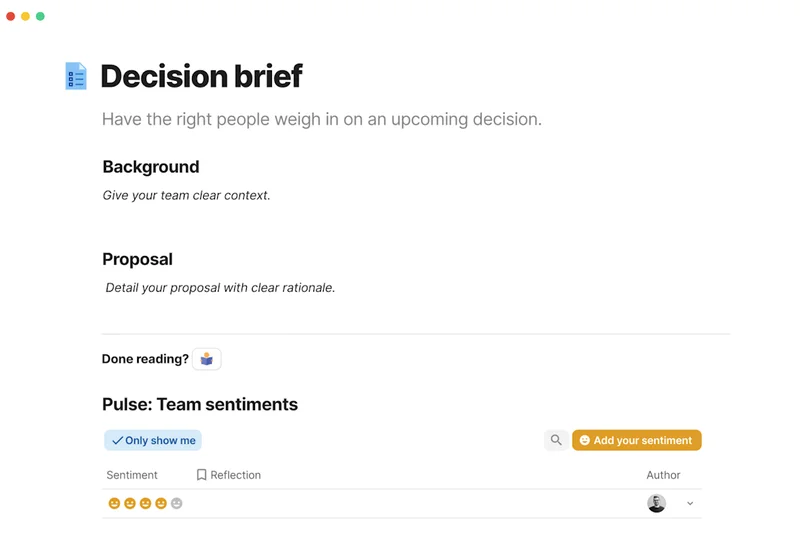Select the fourth sentiment face
The height and width of the screenshot is (533, 800).
coord(161,503)
